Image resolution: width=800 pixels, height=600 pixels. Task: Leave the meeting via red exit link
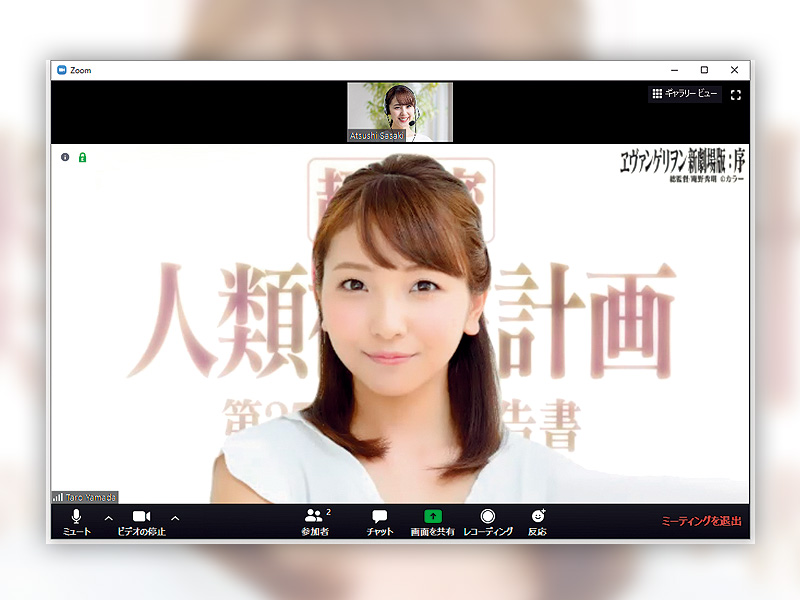702,521
